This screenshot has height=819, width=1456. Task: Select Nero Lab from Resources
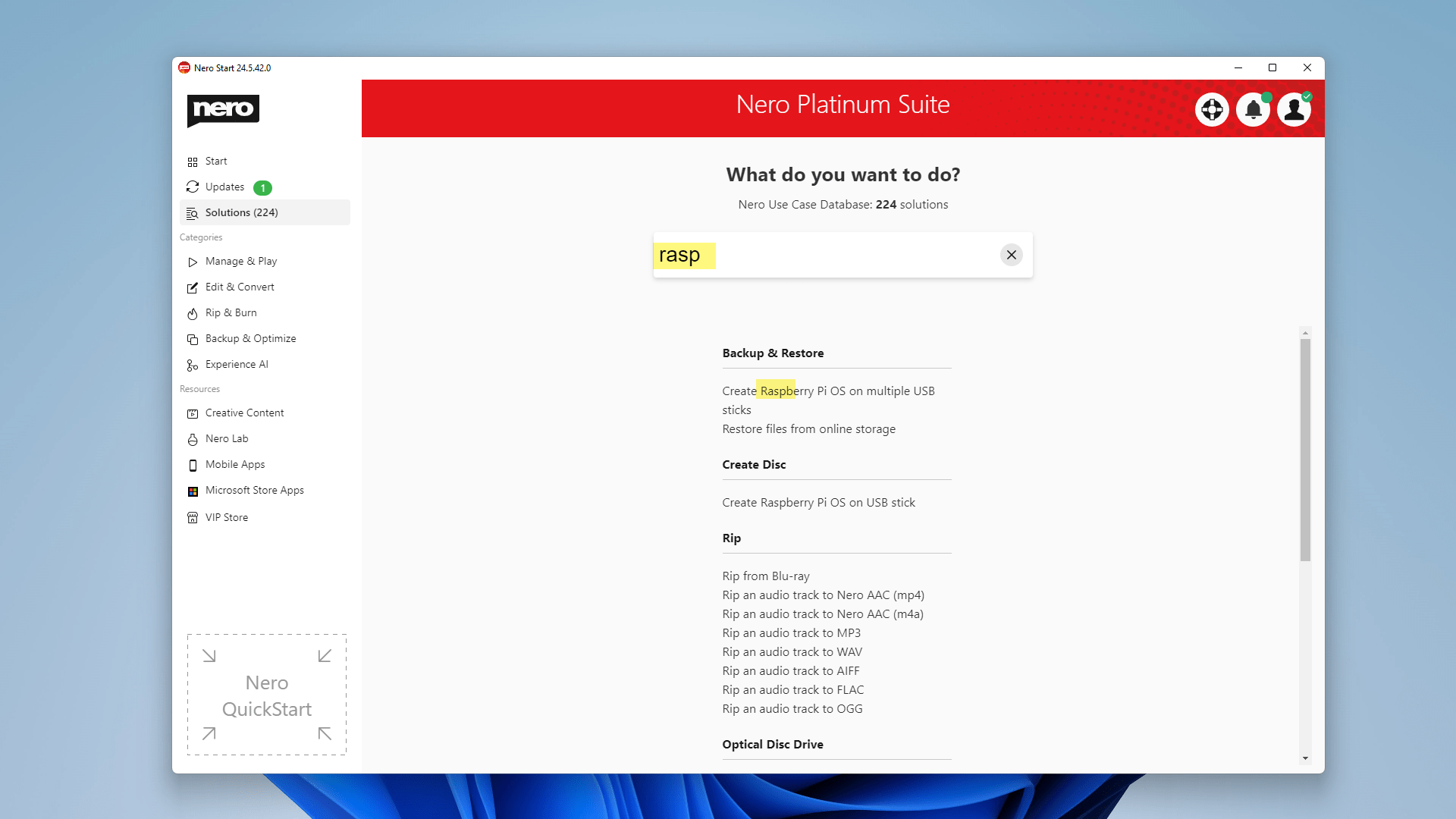point(226,438)
